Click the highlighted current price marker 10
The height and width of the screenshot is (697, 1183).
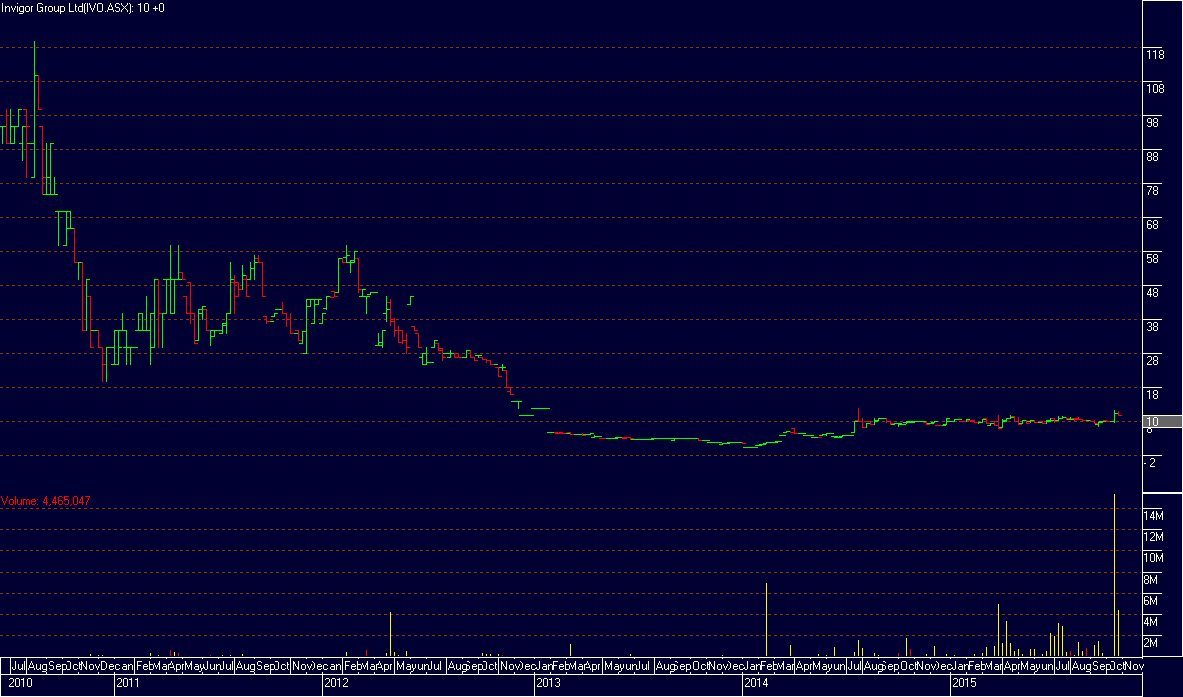(x=1163, y=422)
